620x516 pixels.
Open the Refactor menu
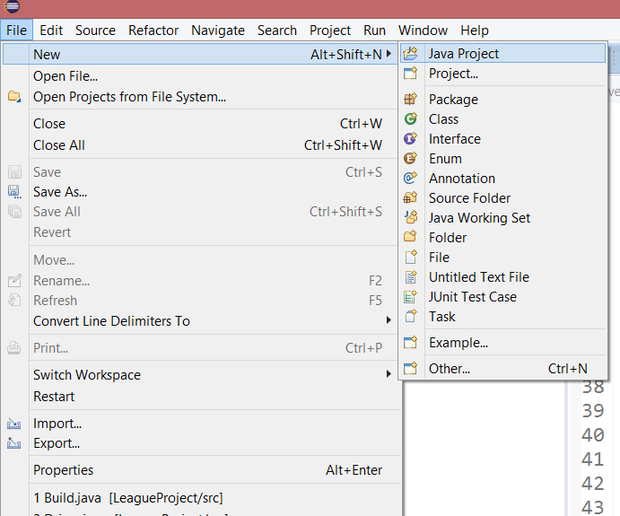click(153, 31)
